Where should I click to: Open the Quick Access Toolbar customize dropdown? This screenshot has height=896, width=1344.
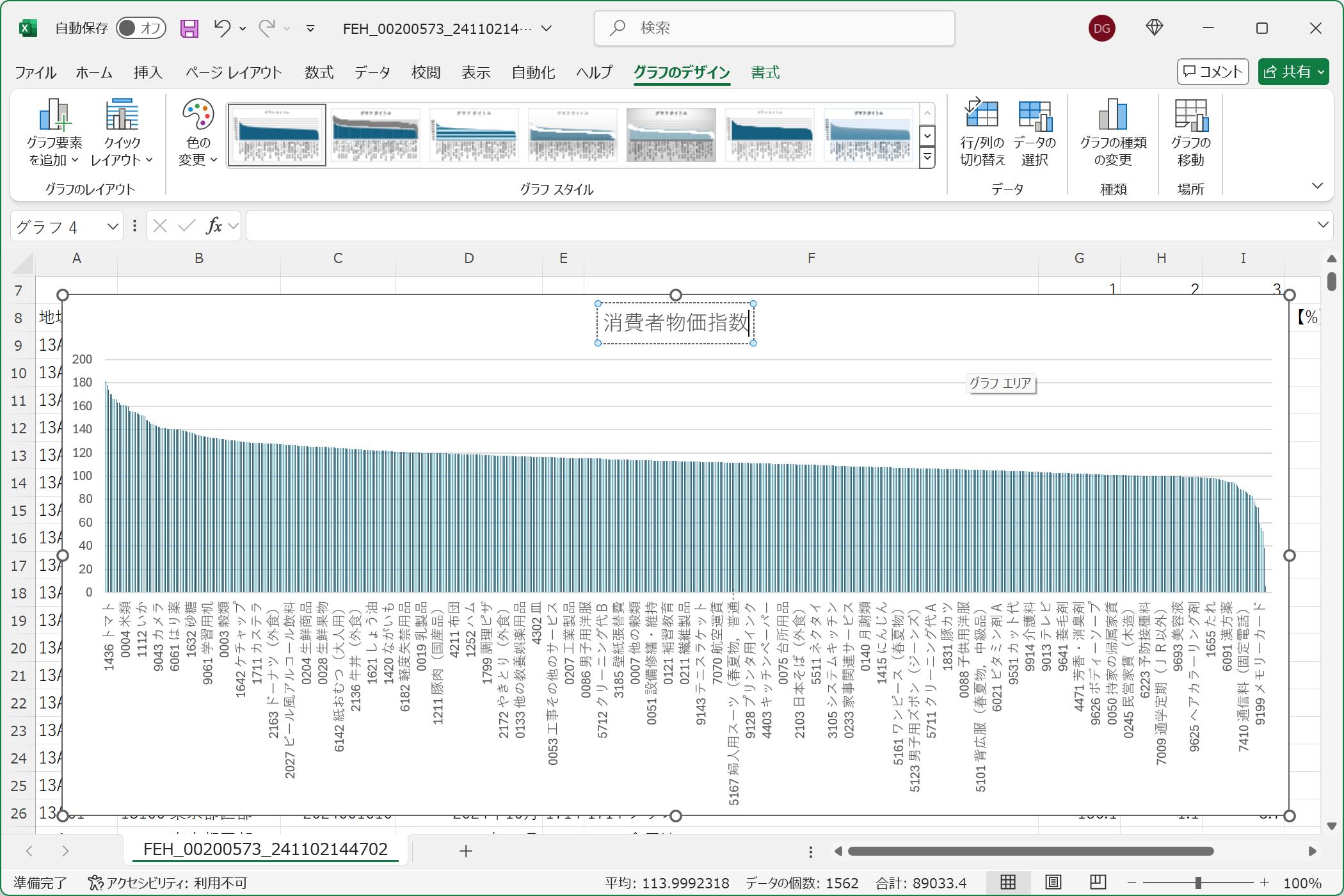pos(310,28)
